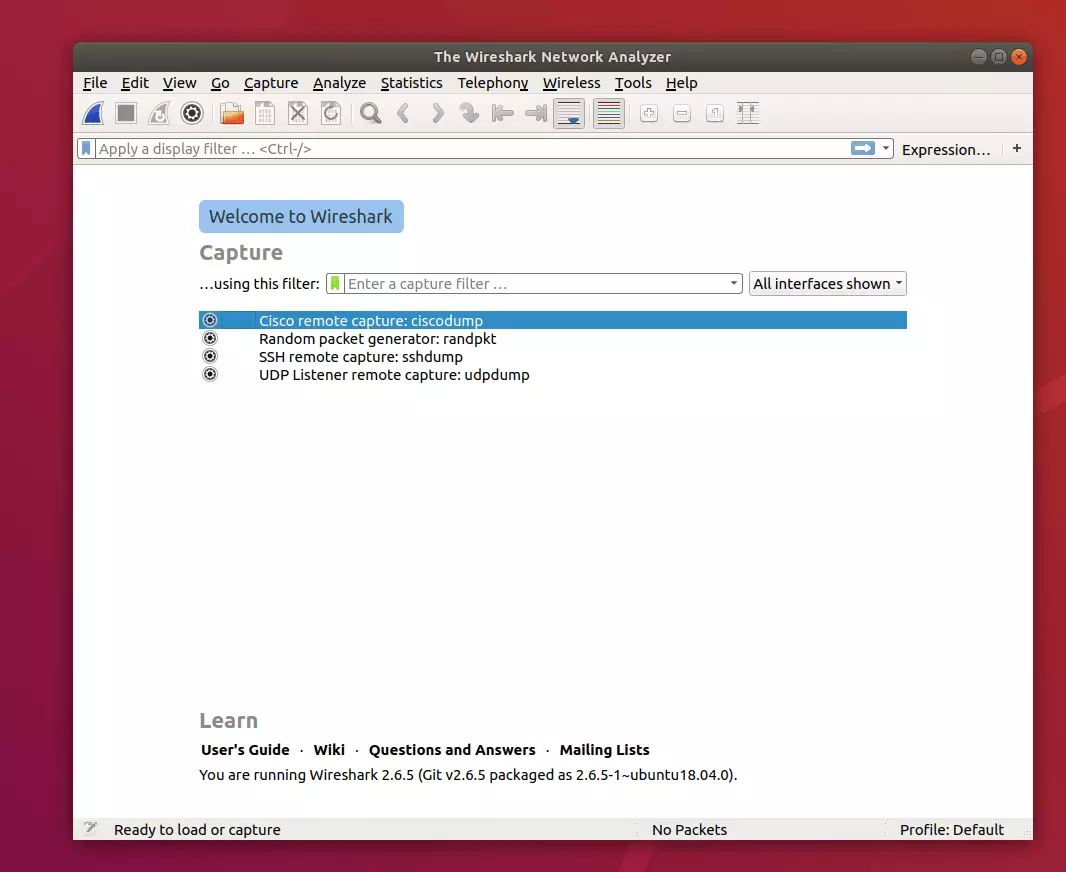This screenshot has width=1066, height=872.
Task: Click capture filter green bookmark icon
Action: coord(335,283)
